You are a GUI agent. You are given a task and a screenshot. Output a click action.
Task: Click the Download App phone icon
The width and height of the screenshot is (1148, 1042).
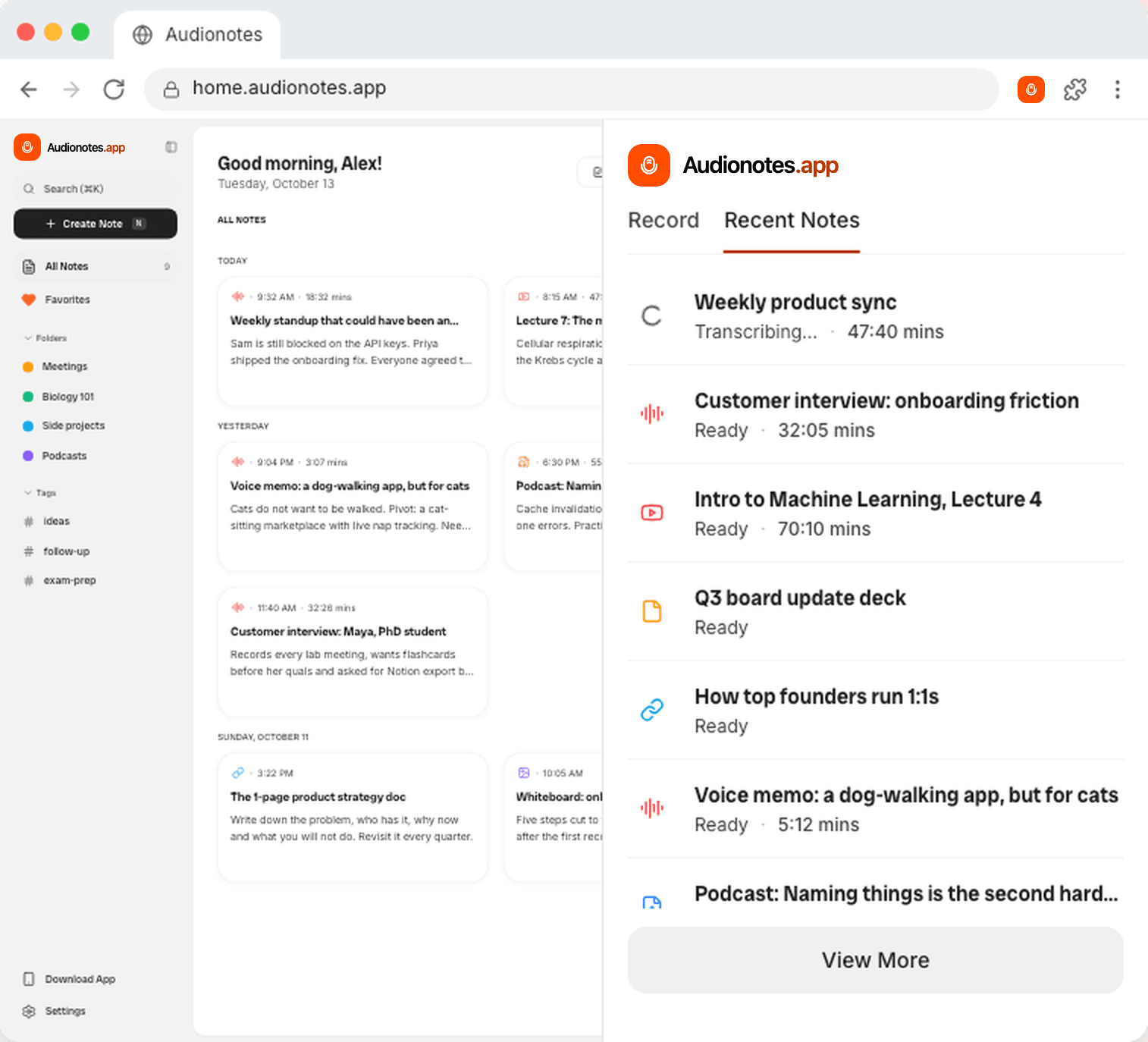(x=29, y=979)
